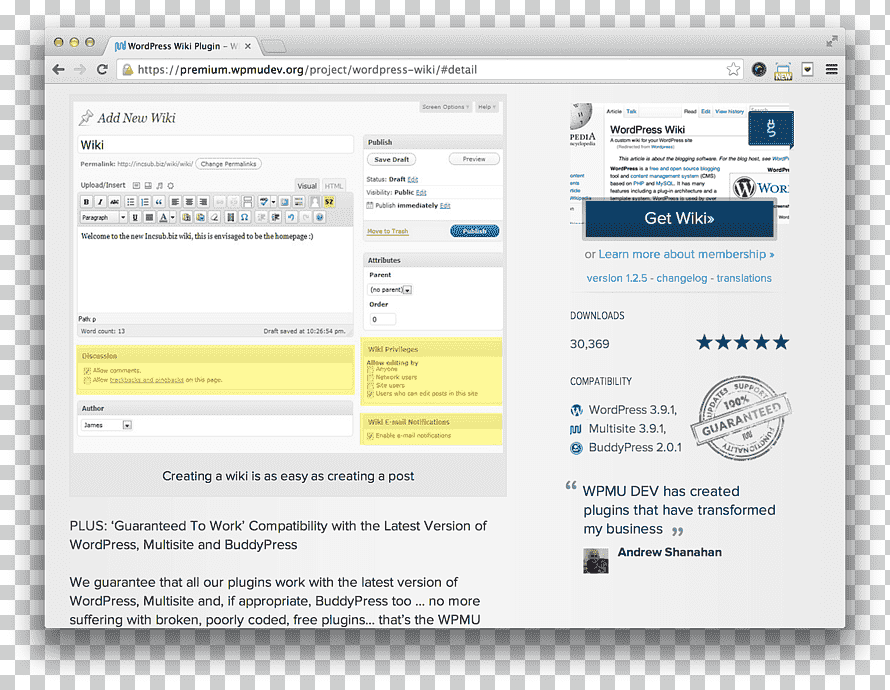Toggle Enable e-mail notifications checkbox
This screenshot has height=690, width=890.
(370, 436)
